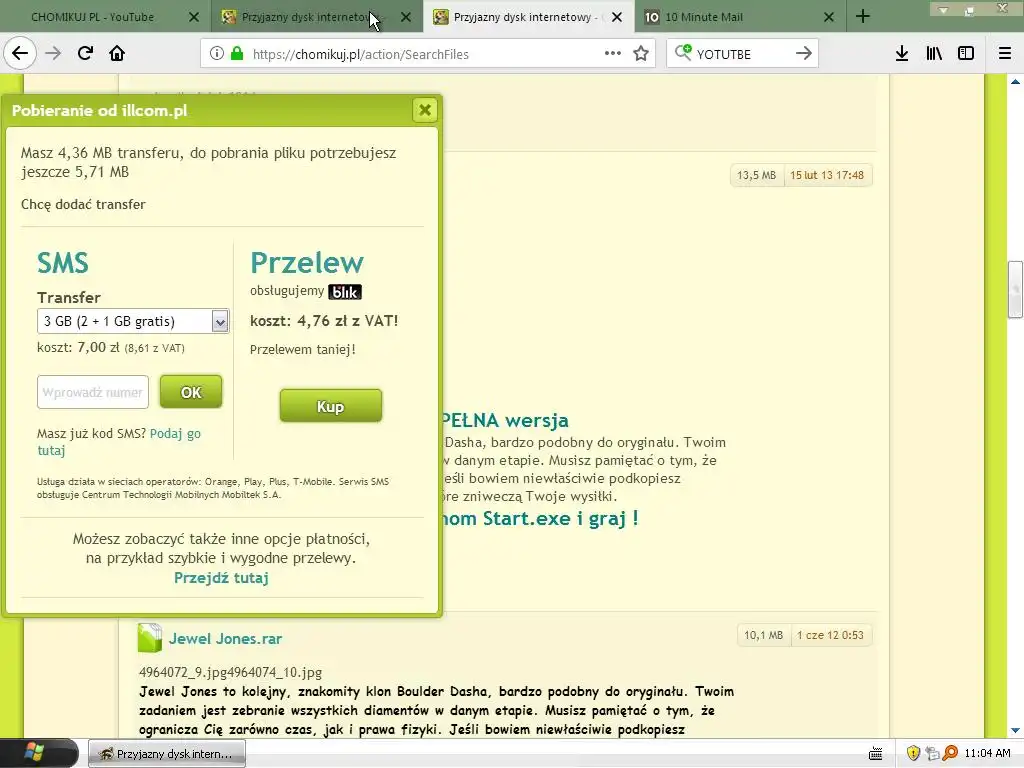Click the 13,5 MB file size label

756,175
